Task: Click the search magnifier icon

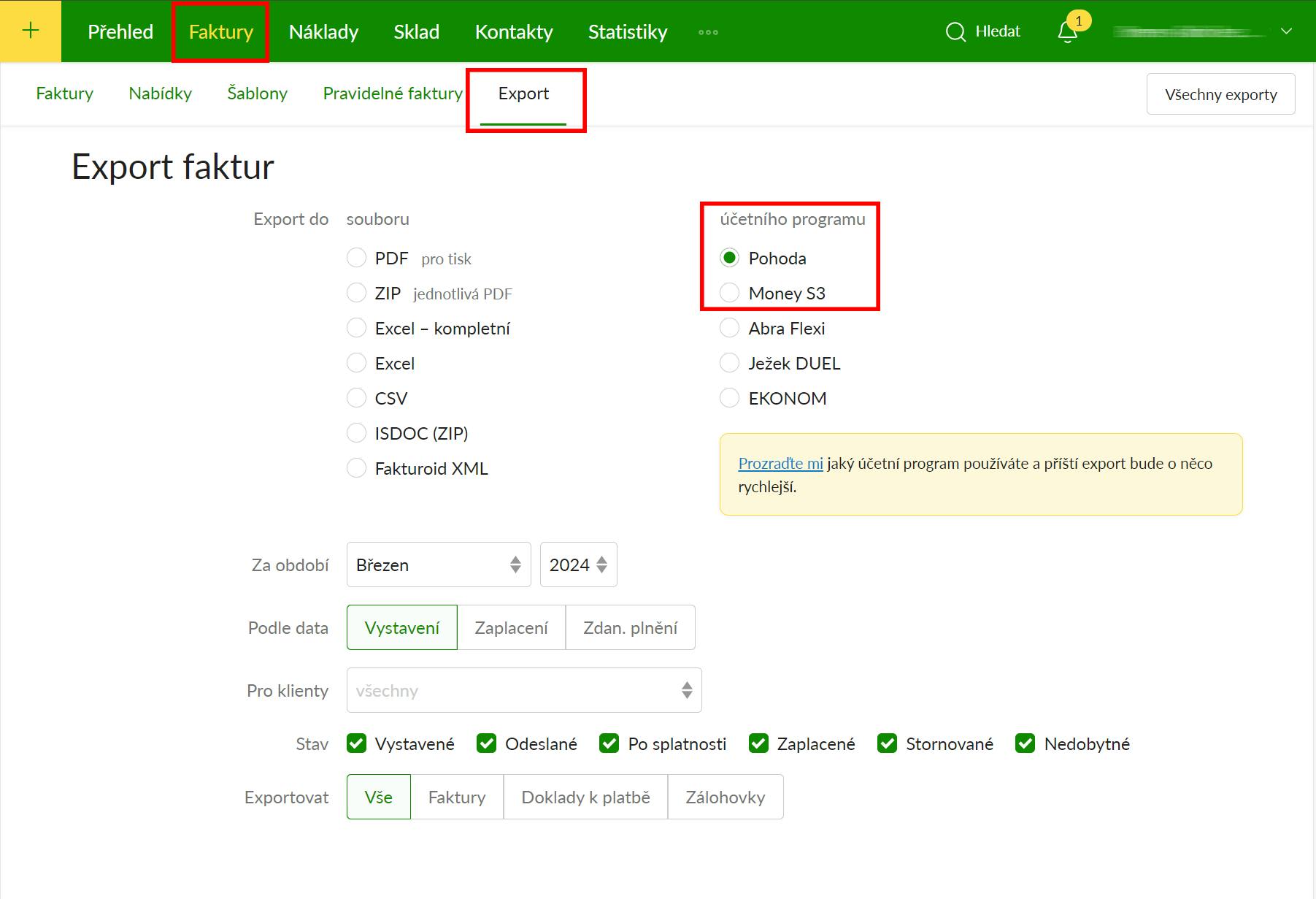Action: pyautogui.click(x=955, y=32)
